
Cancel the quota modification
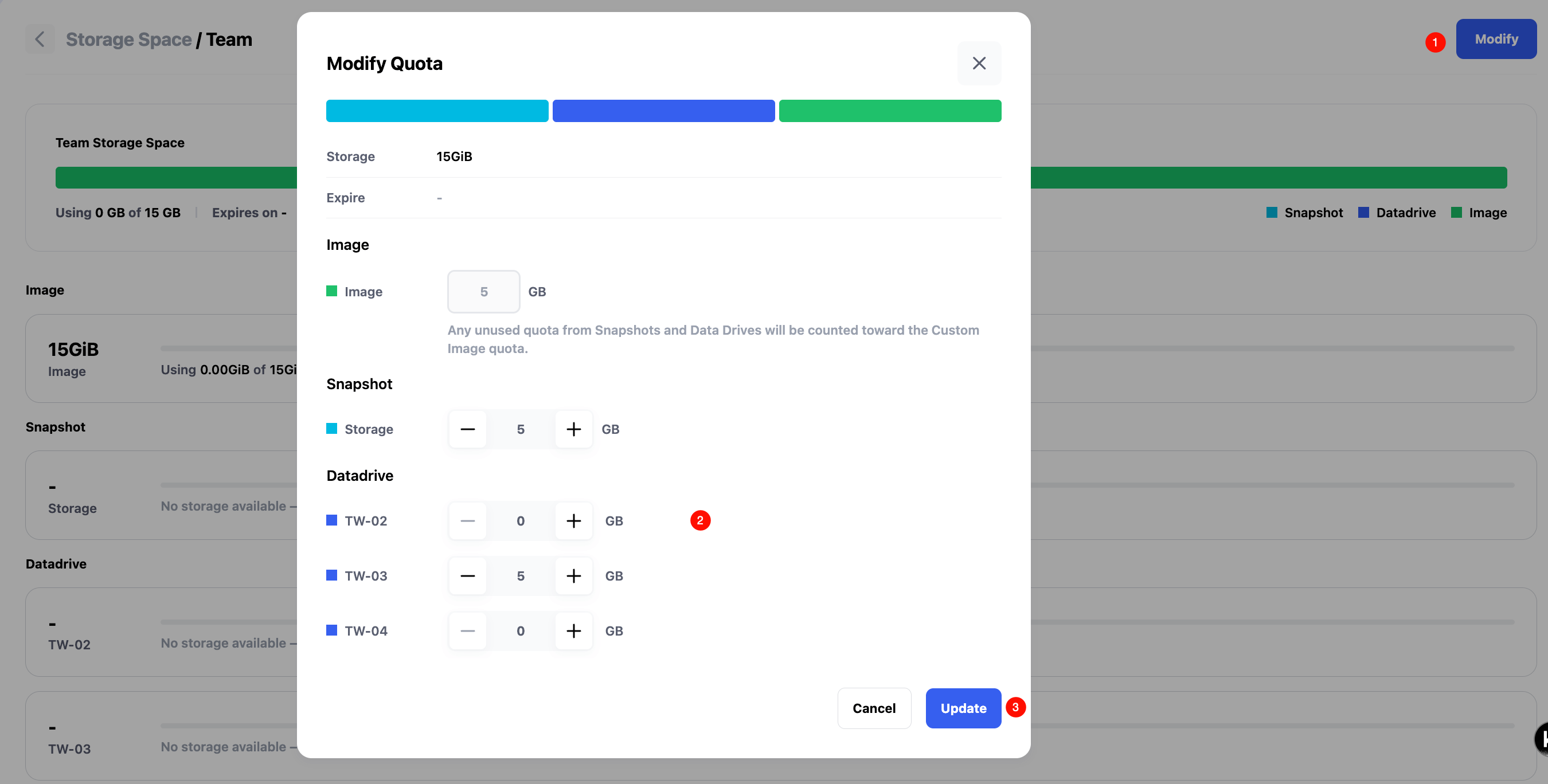coord(873,708)
